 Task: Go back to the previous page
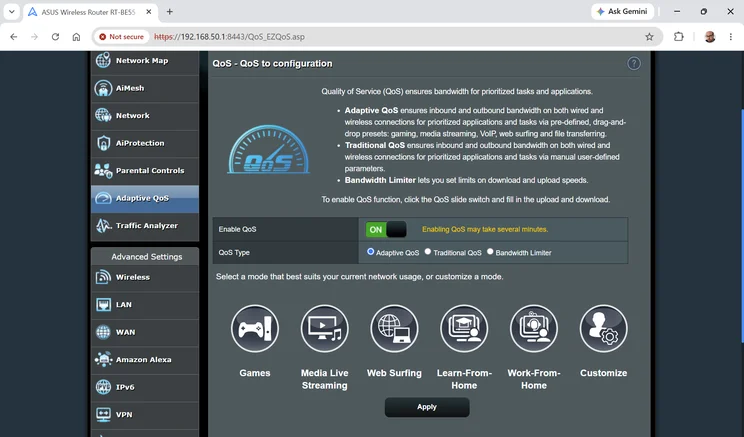click(14, 37)
